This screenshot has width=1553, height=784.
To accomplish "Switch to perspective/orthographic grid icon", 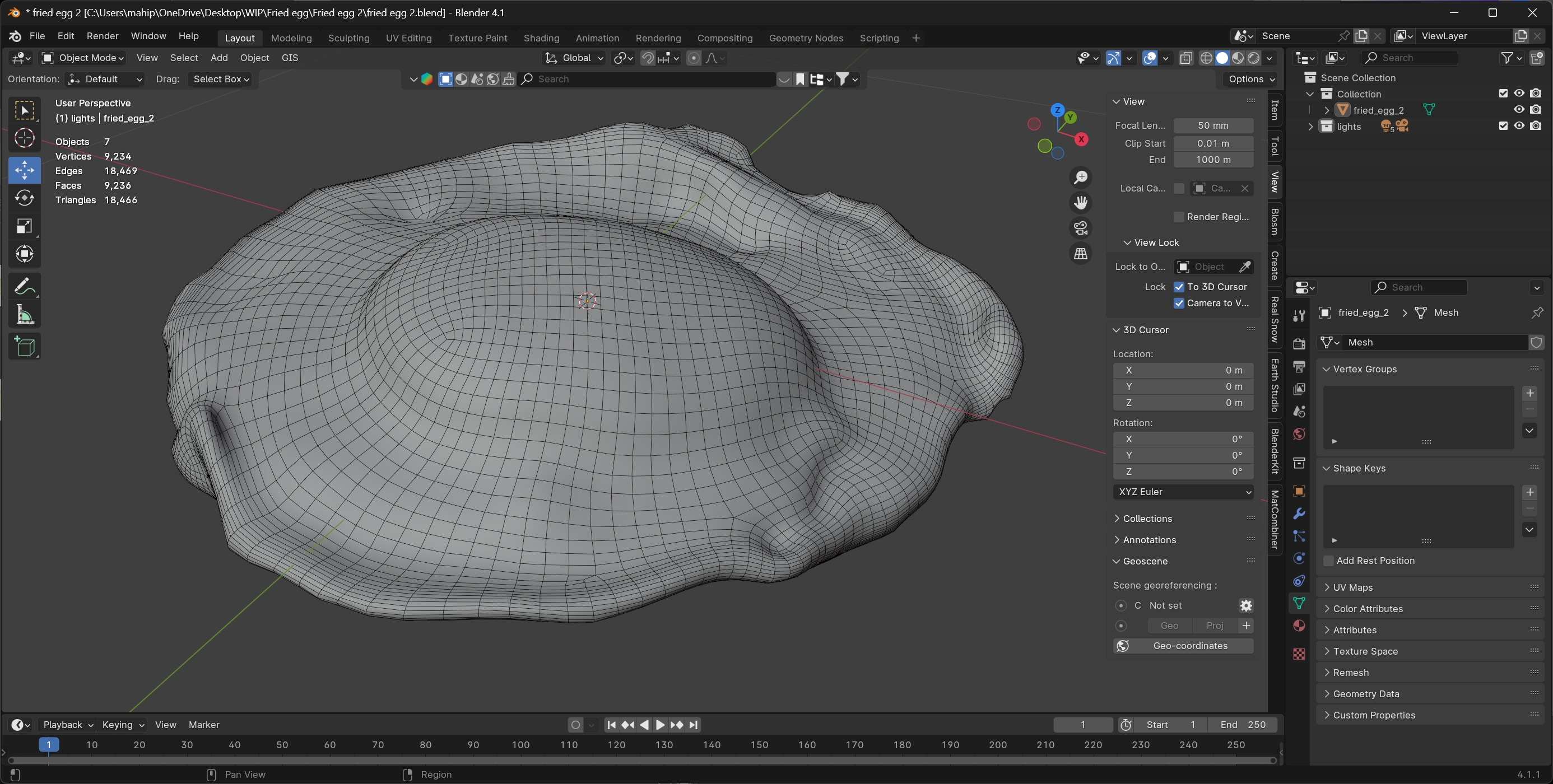I will point(1080,254).
